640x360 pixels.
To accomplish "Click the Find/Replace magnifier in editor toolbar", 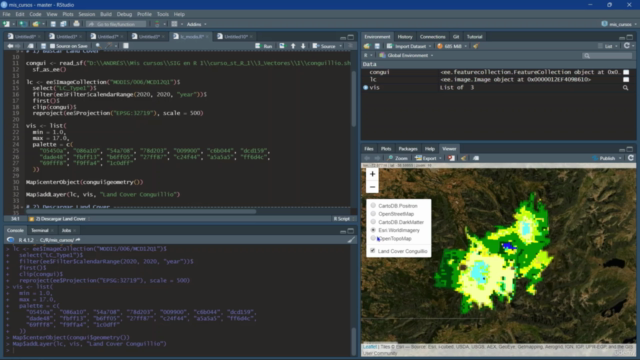I will [98, 46].
